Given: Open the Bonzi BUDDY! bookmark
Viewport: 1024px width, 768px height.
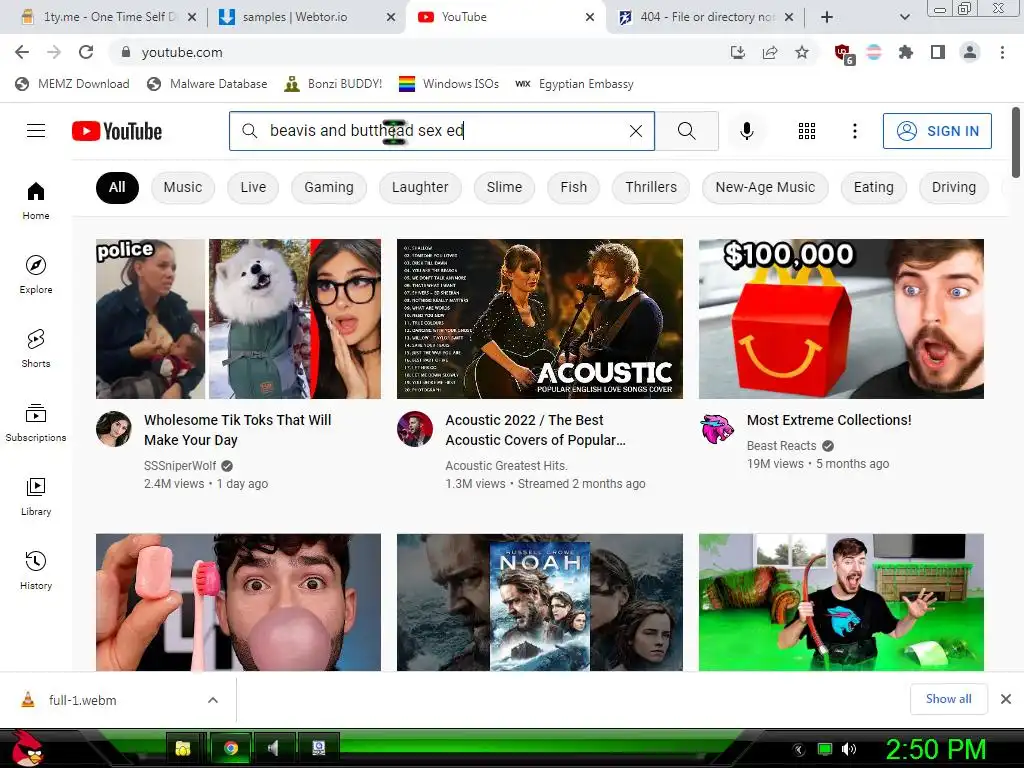Looking at the screenshot, I should tap(333, 84).
